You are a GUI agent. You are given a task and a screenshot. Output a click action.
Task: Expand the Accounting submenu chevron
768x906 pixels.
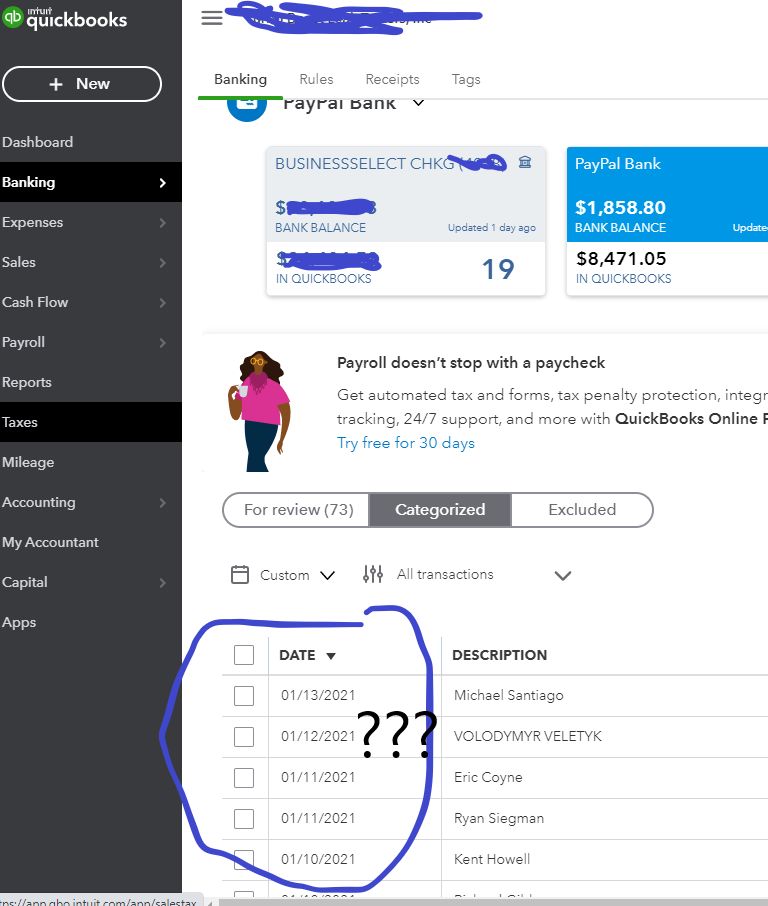162,503
